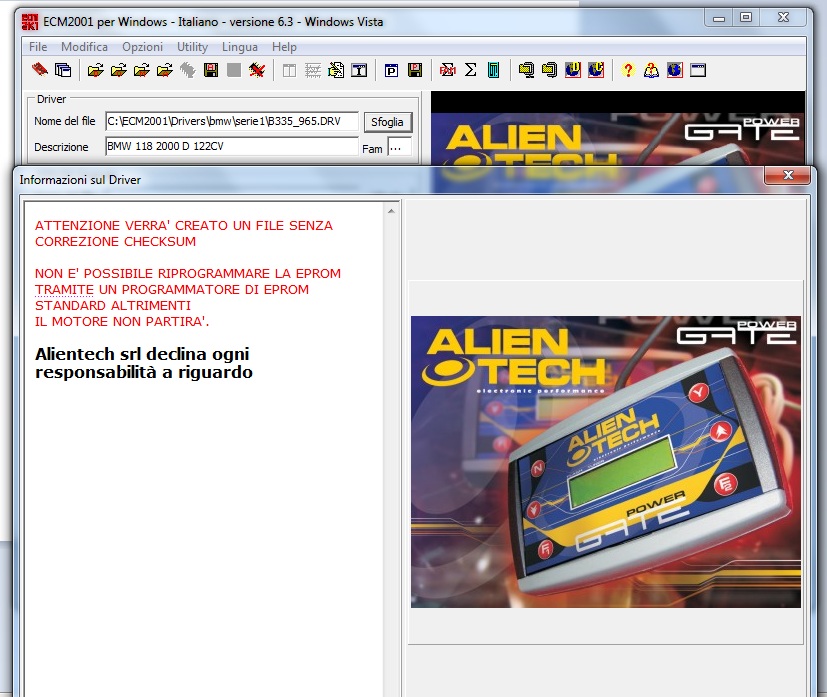Close the ECM2001 main window

pyautogui.click(x=783, y=18)
